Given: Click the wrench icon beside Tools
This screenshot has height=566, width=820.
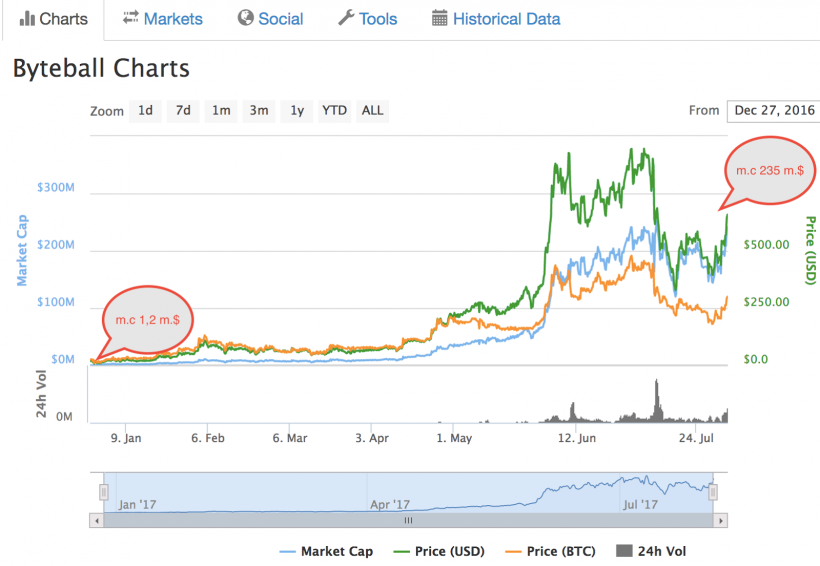Looking at the screenshot, I should [x=346, y=18].
